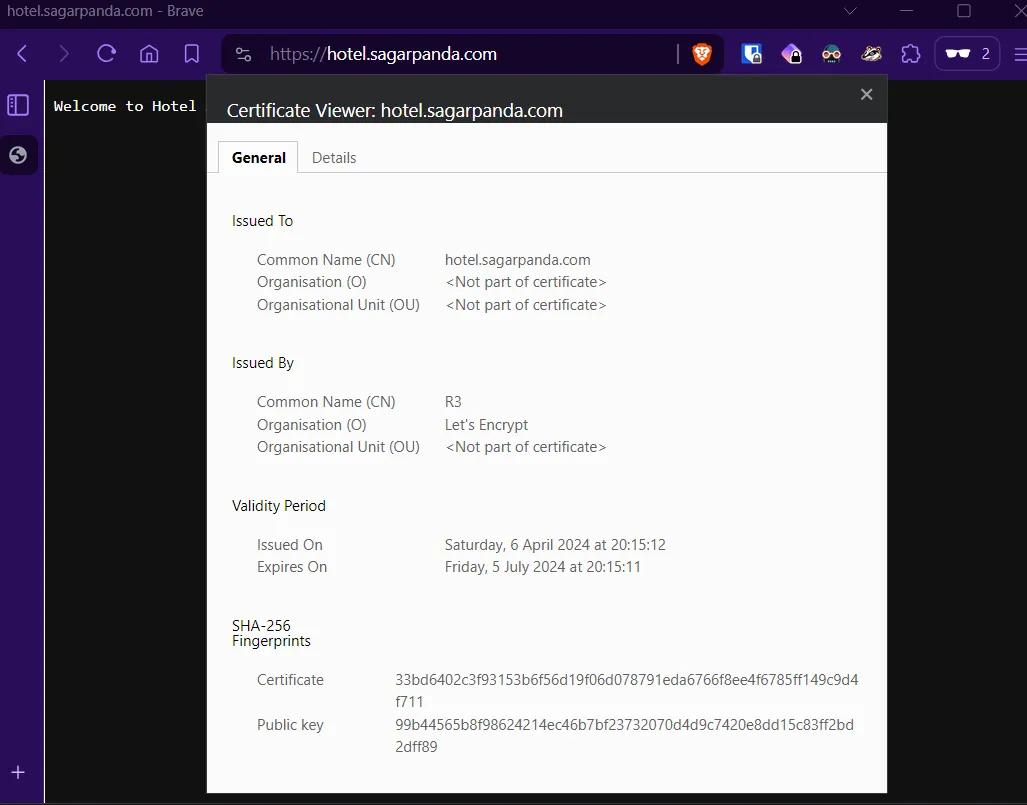The width and height of the screenshot is (1027, 805).
Task: Close the Certificate Viewer dialog
Action: [867, 94]
